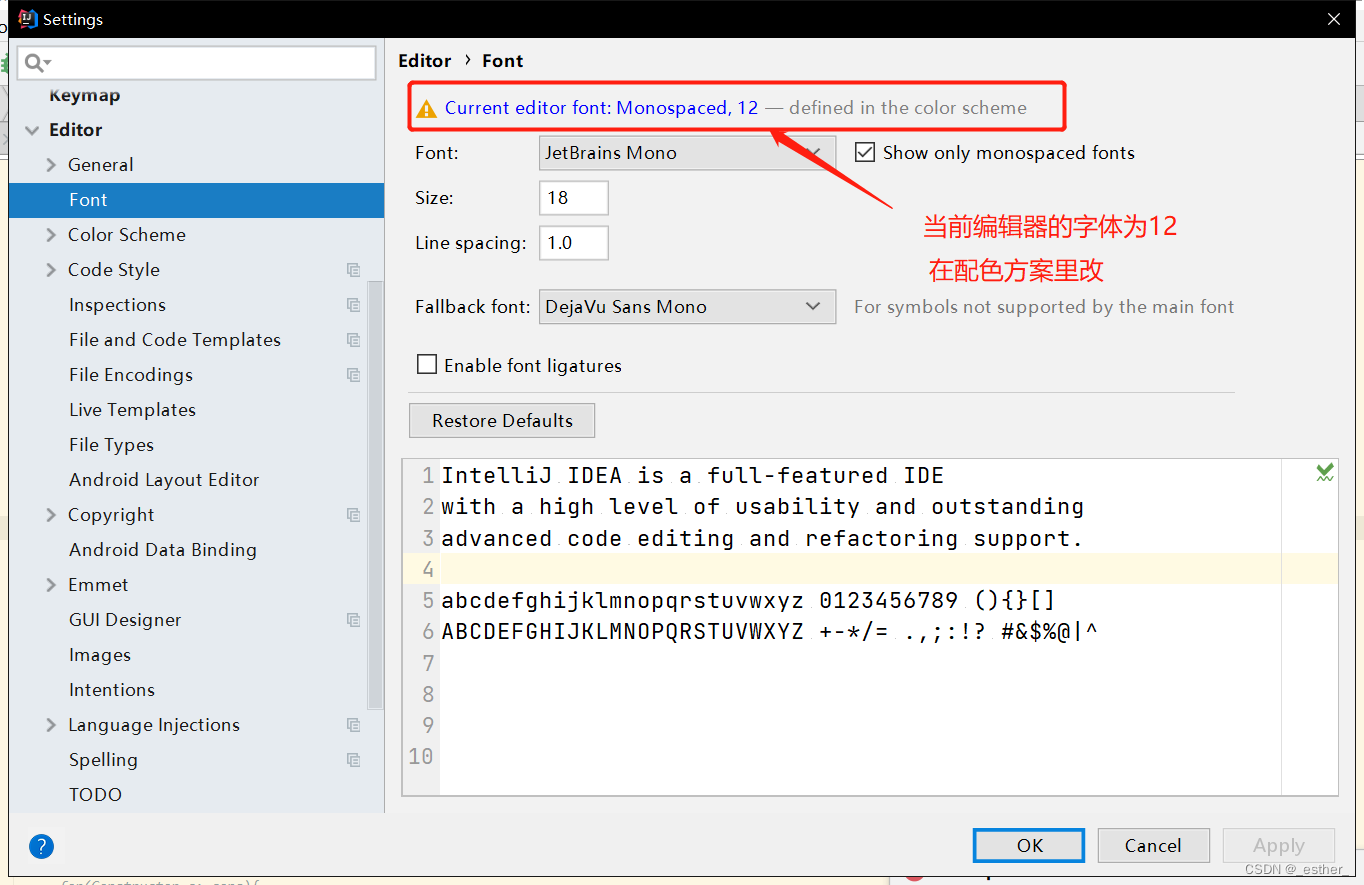The height and width of the screenshot is (885, 1364).
Task: Follow the Current editor font link
Action: 601,108
